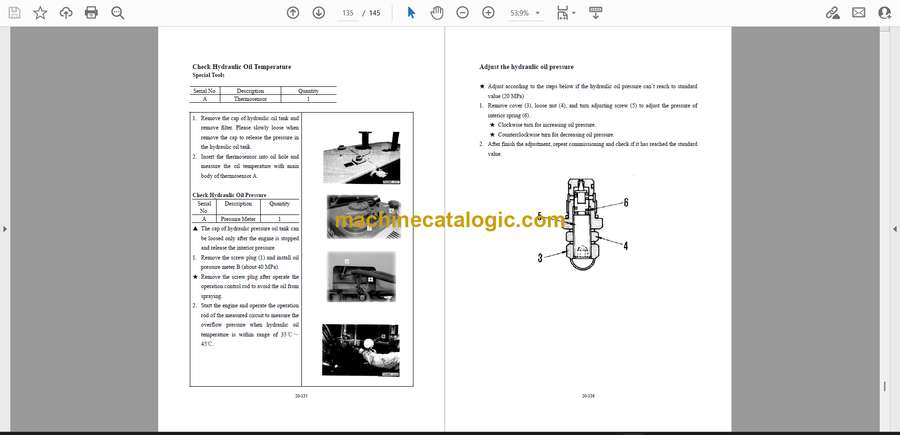Image resolution: width=900 pixels, height=435 pixels.
Task: Save the PDF with the floppy icon
Action: pos(14,13)
